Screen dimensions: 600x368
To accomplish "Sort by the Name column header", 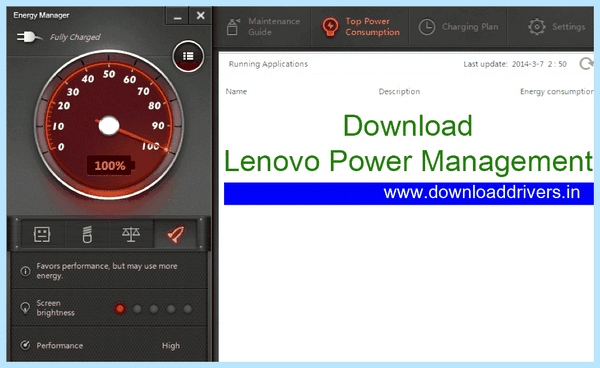I will tap(236, 91).
